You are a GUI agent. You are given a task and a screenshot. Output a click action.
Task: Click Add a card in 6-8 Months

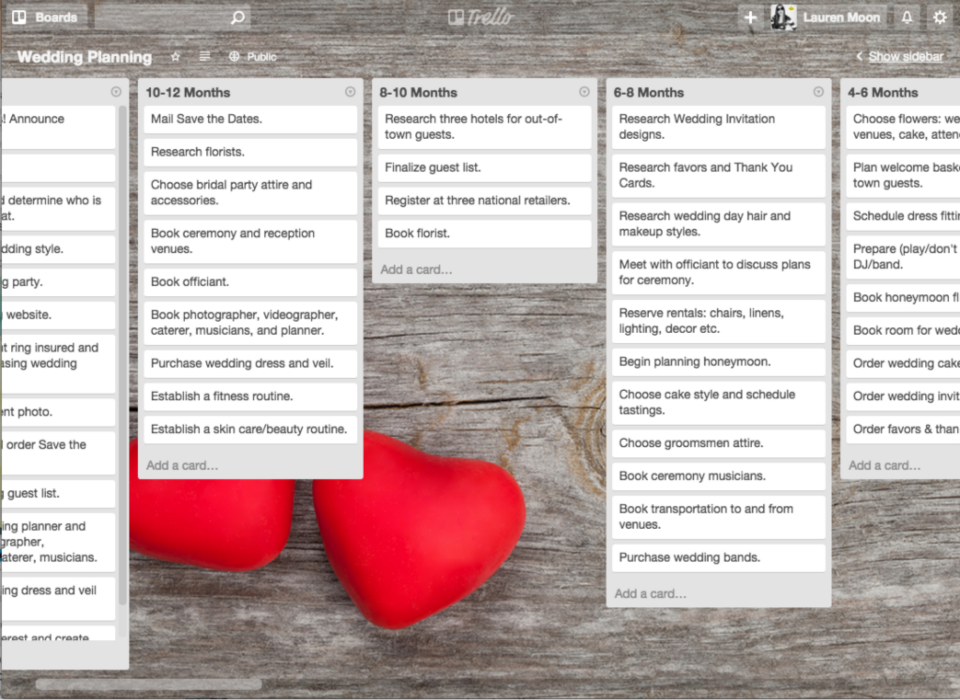650,594
